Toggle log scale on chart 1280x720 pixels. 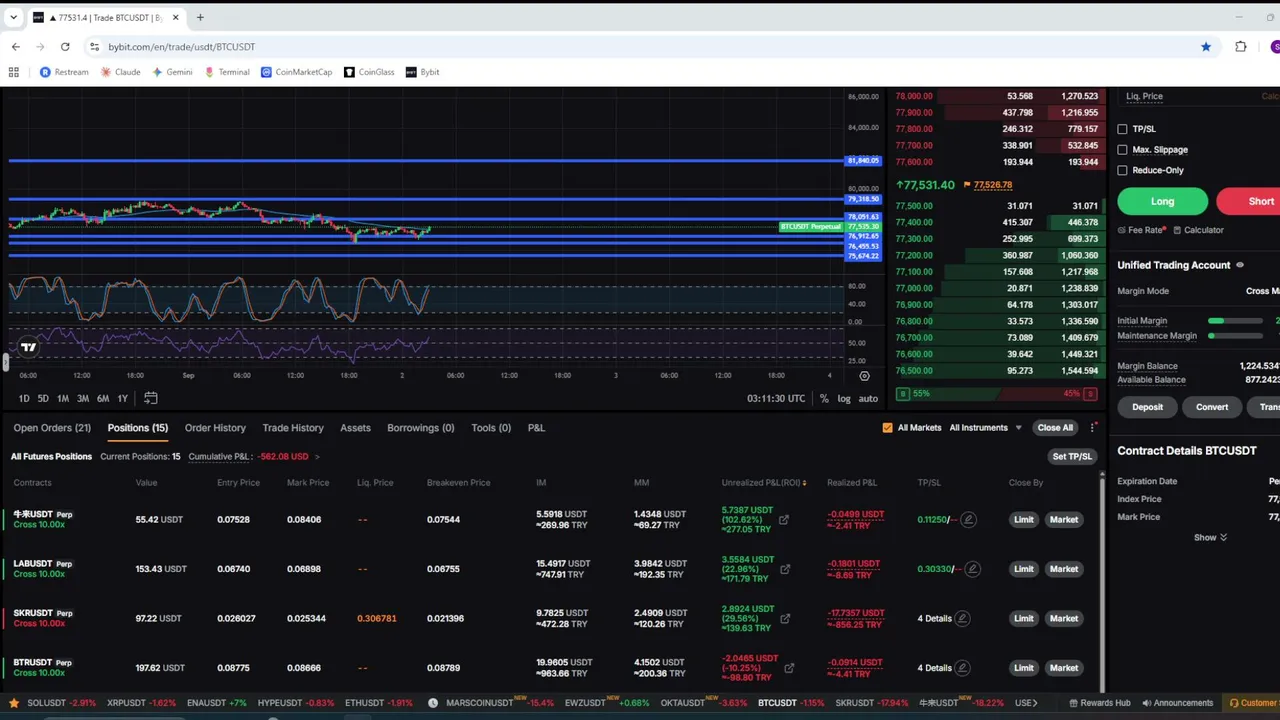[844, 398]
